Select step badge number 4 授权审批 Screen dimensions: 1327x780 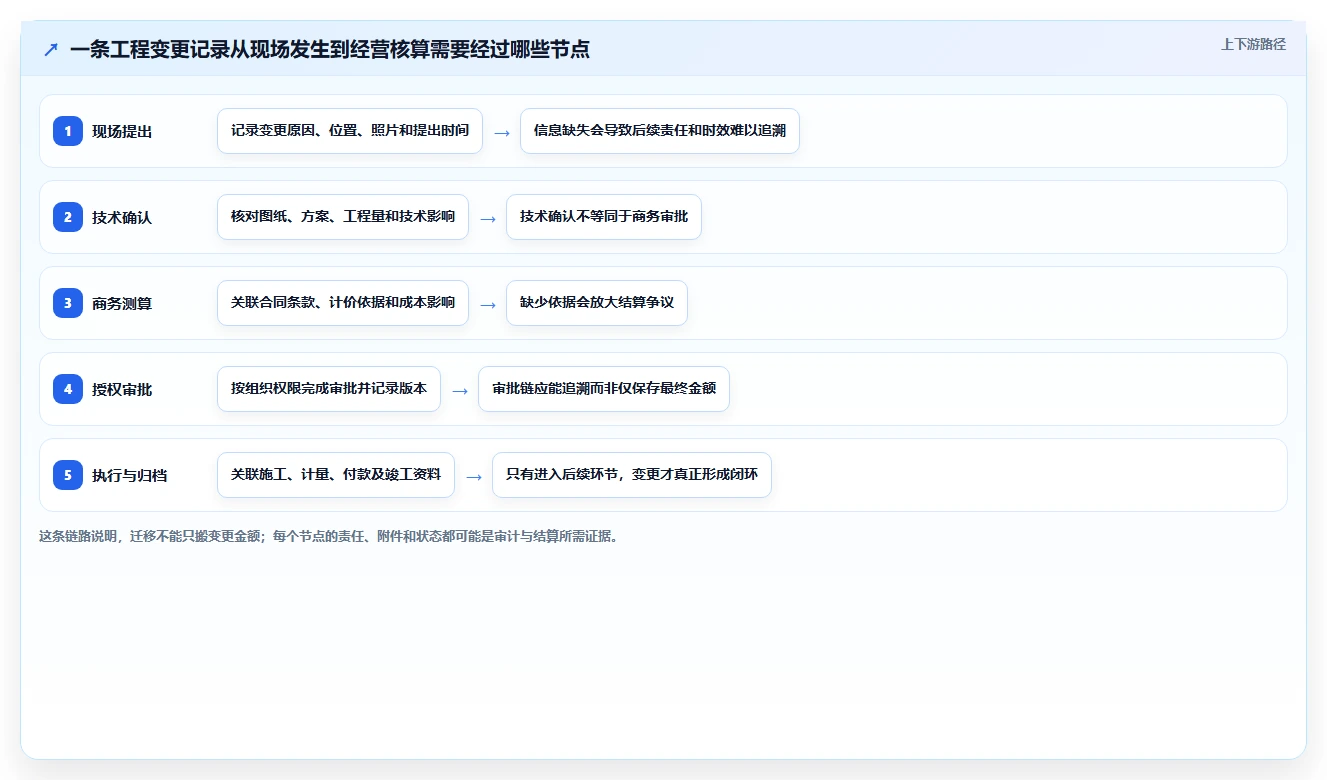[x=68, y=389]
